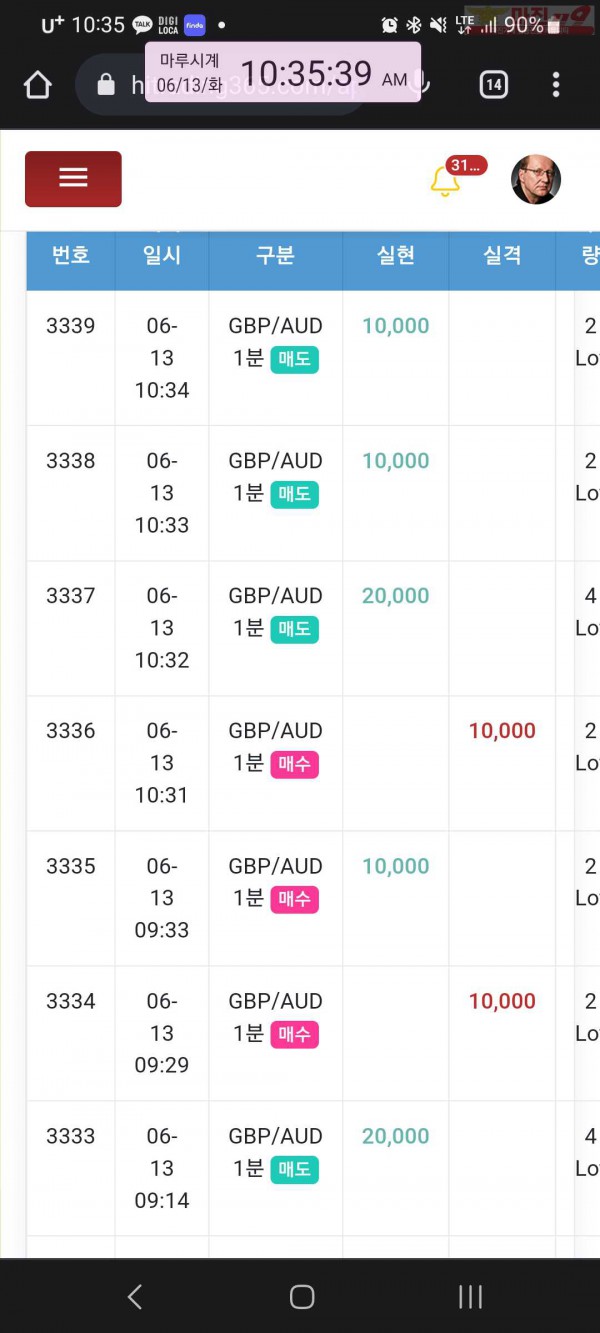Open the red hamburger menu
The image size is (600, 1333).
(x=73, y=179)
